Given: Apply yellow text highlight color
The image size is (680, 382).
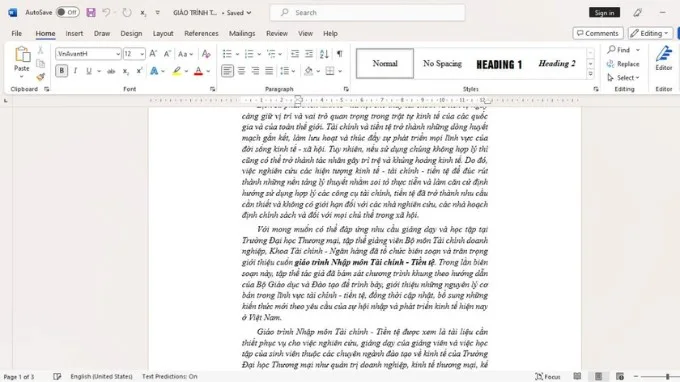Looking at the screenshot, I should [177, 71].
